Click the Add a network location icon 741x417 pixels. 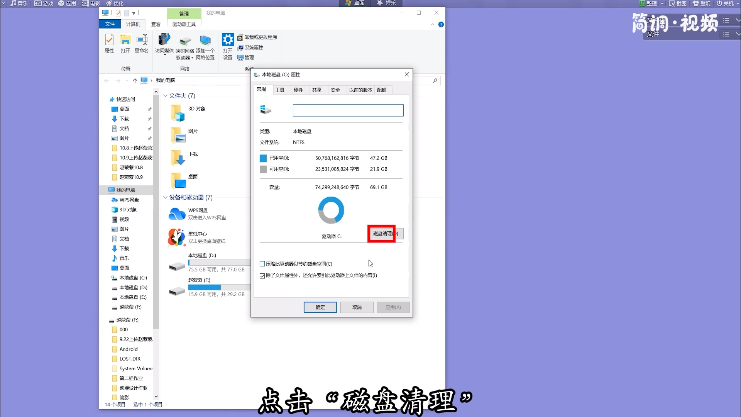tap(205, 41)
